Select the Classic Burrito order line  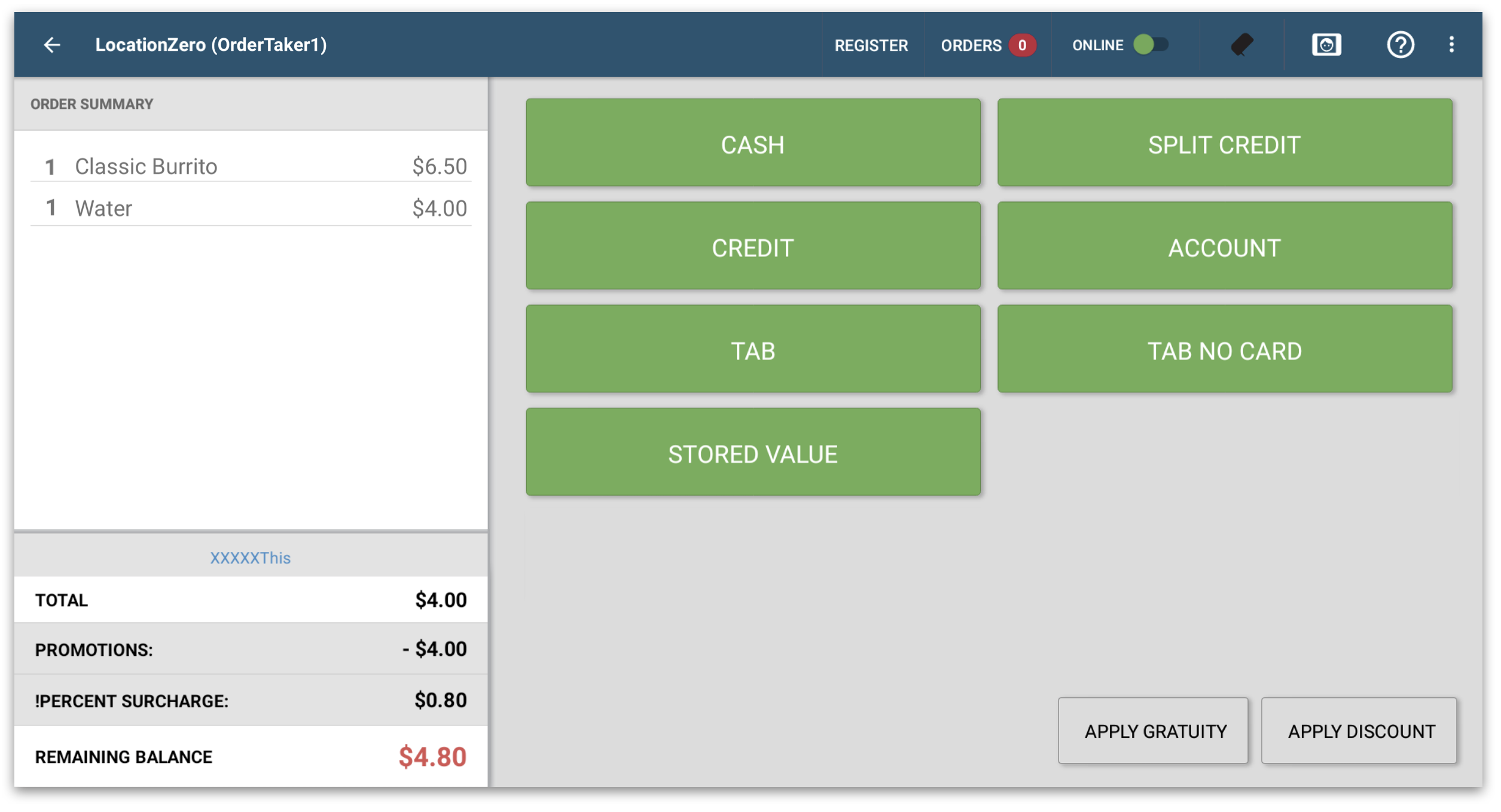click(251, 167)
